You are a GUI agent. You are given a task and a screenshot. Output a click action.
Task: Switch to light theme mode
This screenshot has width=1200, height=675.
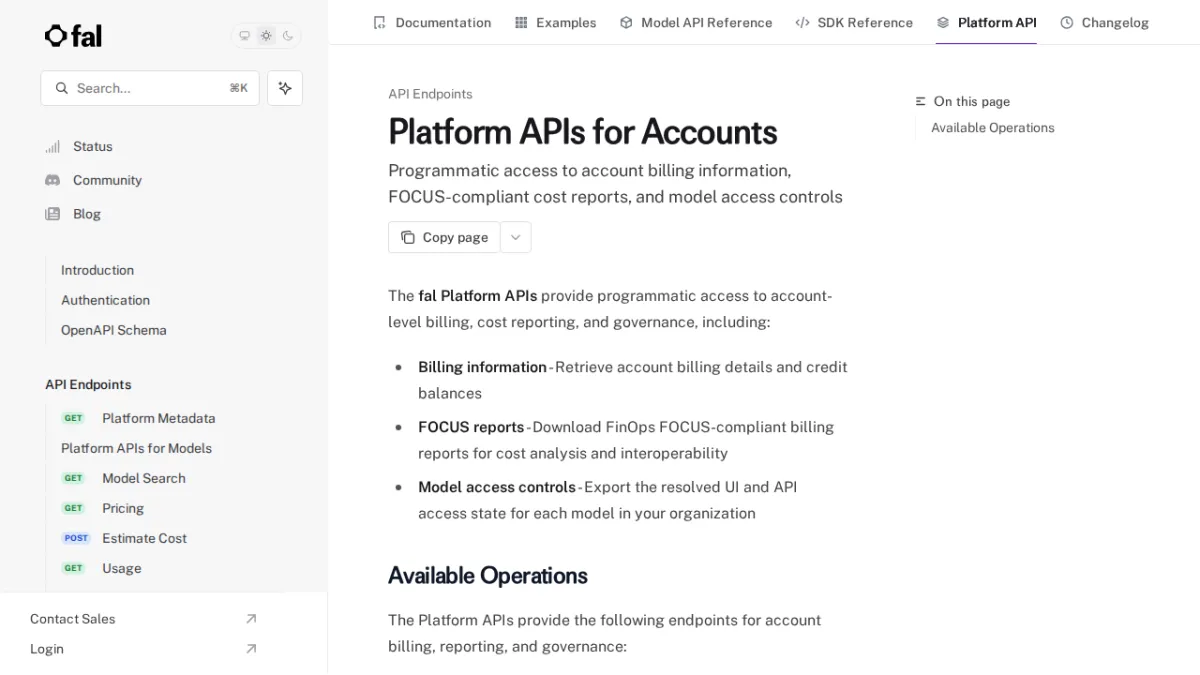pyautogui.click(x=266, y=36)
